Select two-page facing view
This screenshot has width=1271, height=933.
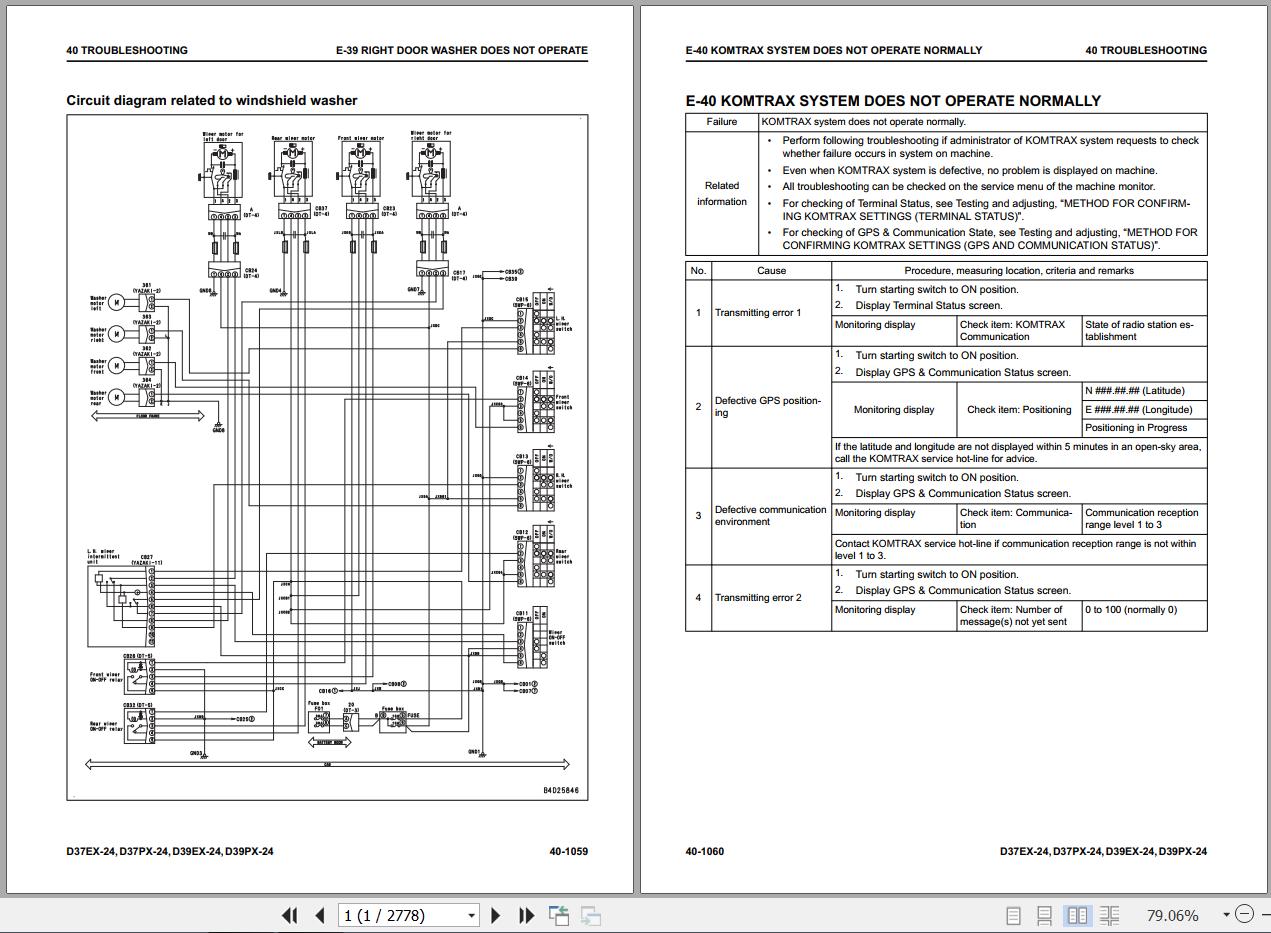[1077, 915]
